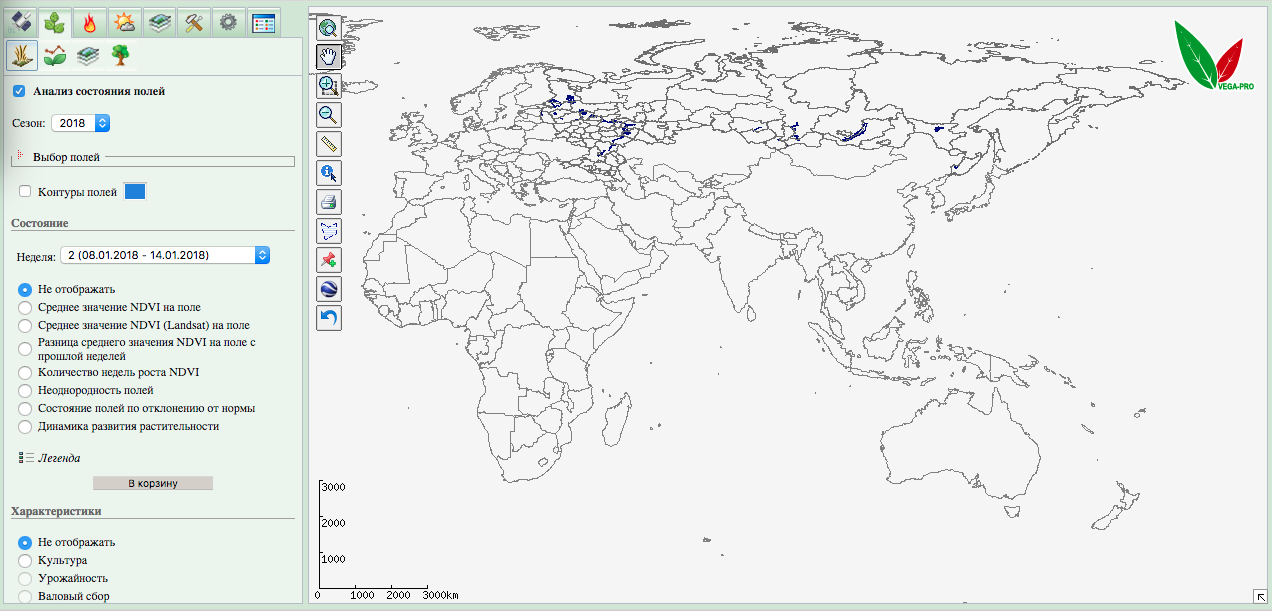
Task: Select the info pointer identify tool
Action: [x=329, y=173]
